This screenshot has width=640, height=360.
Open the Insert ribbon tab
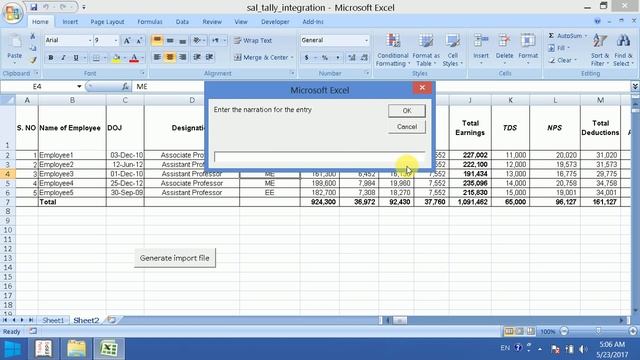70,22
